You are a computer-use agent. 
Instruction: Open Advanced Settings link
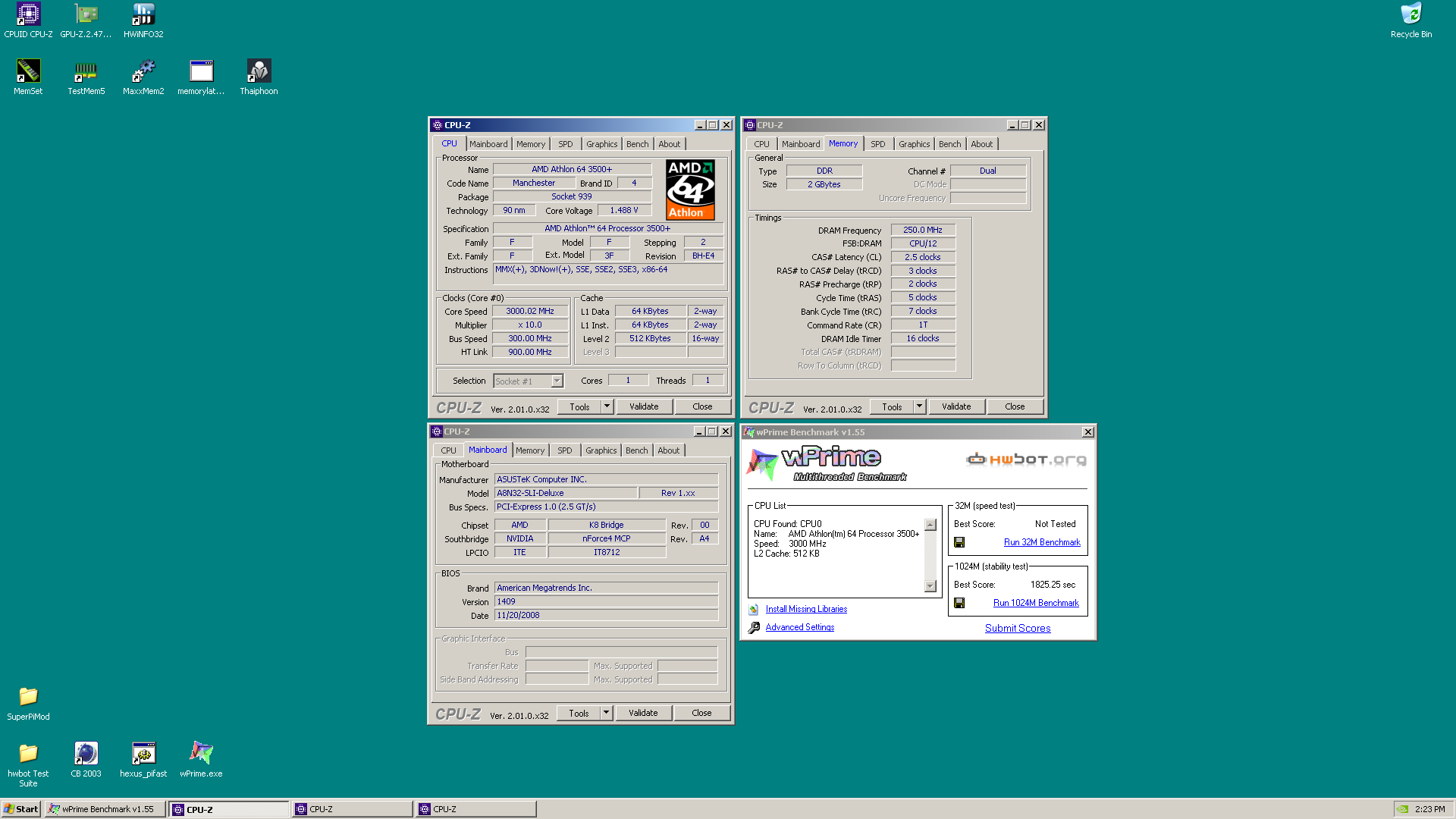800,627
